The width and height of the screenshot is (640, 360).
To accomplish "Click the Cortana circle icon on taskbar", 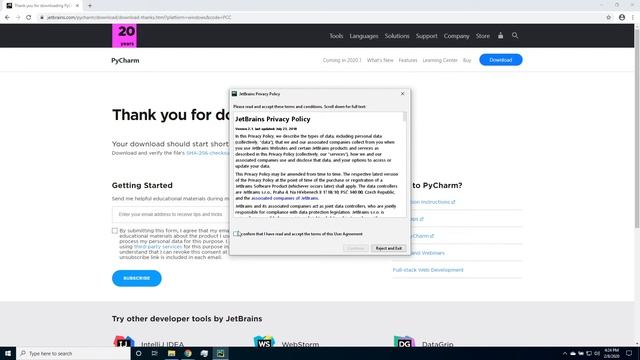I will (138, 353).
